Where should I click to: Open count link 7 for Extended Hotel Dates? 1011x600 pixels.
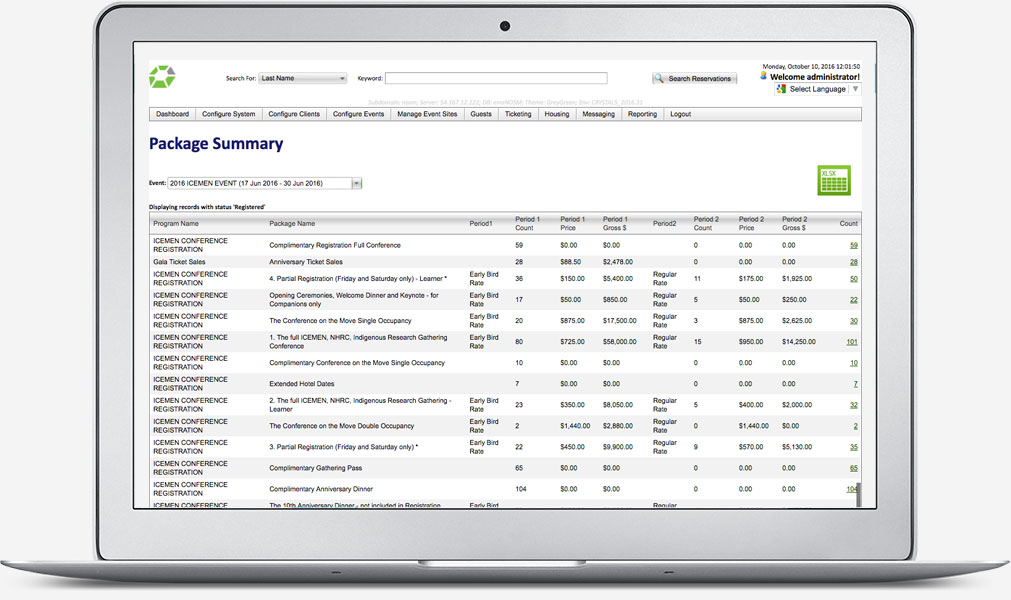856,384
